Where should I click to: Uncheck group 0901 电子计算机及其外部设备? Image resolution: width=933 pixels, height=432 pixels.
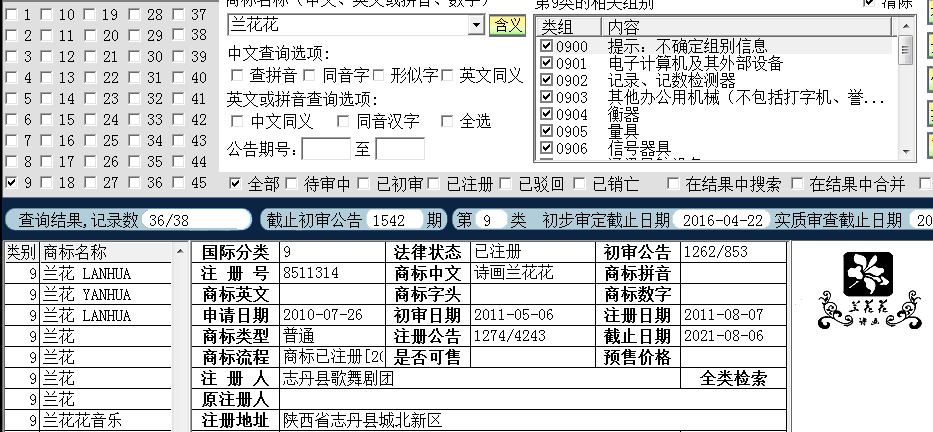tap(546, 62)
